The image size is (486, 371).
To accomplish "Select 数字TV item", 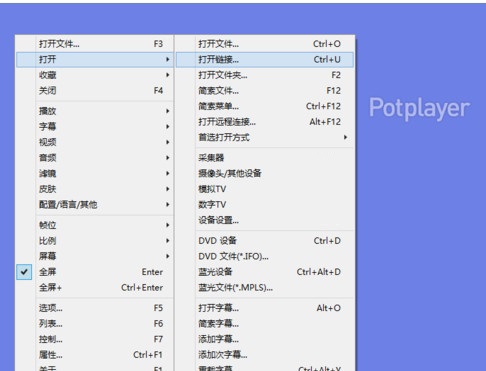I will pyautogui.click(x=265, y=205).
